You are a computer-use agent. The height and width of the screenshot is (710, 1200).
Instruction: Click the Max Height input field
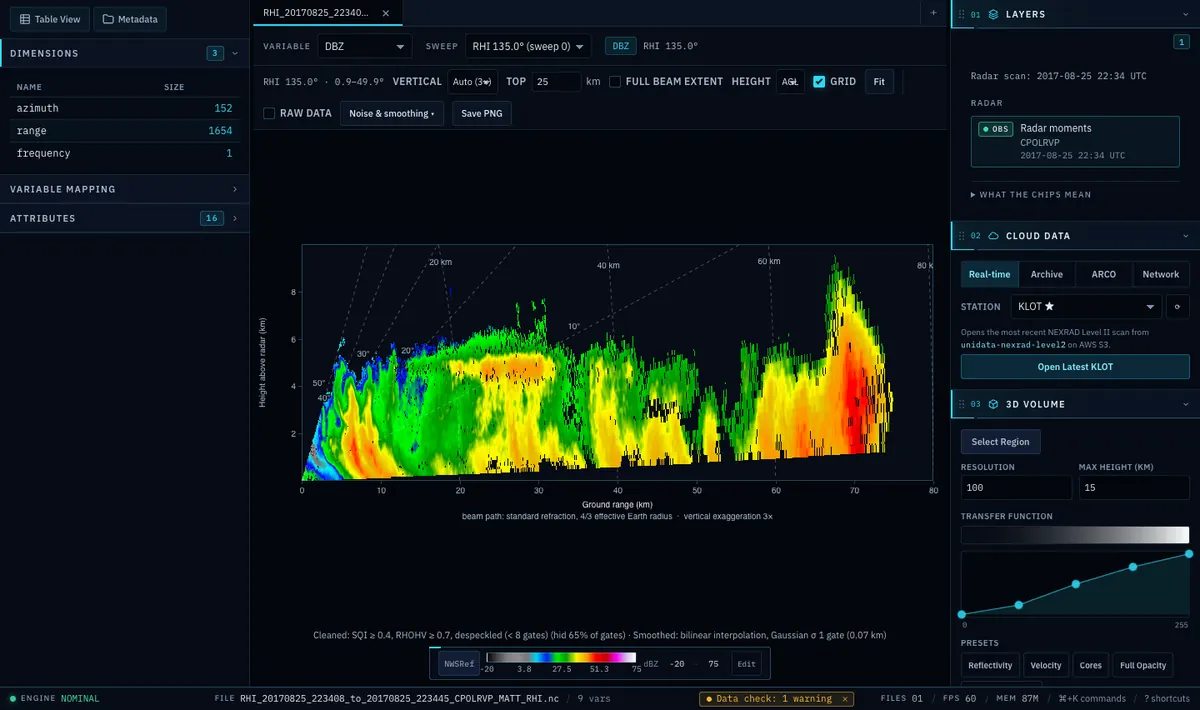tap(1134, 488)
